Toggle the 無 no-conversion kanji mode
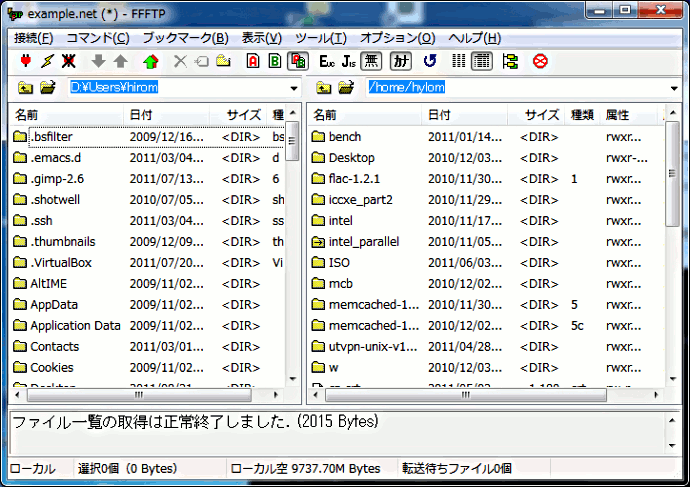Image resolution: width=690 pixels, height=487 pixels. point(371,62)
